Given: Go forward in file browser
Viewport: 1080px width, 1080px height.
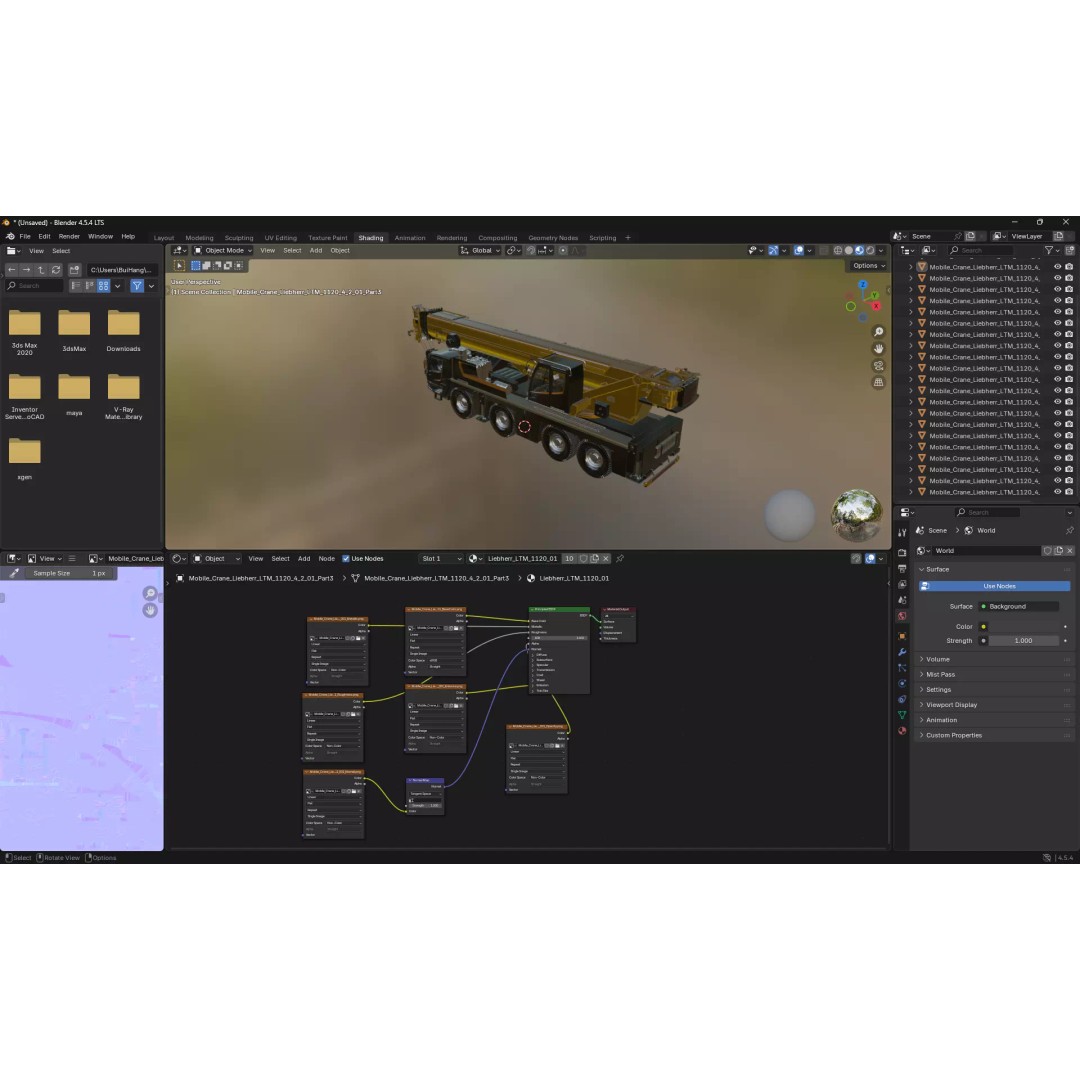Looking at the screenshot, I should 26,270.
